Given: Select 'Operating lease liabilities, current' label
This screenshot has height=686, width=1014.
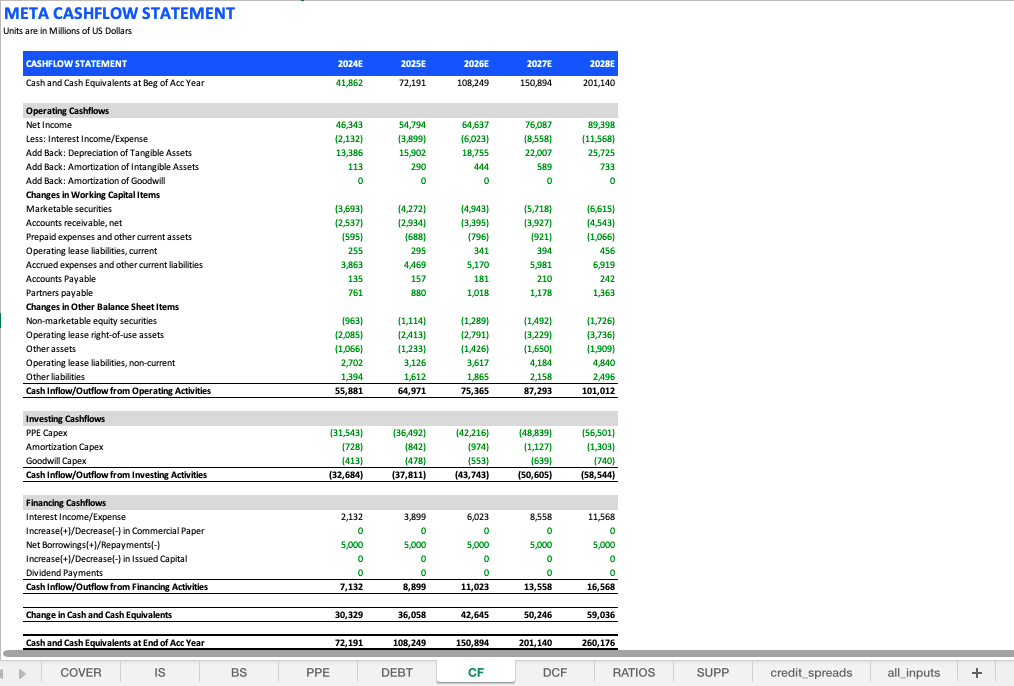Looking at the screenshot, I should [92, 251].
